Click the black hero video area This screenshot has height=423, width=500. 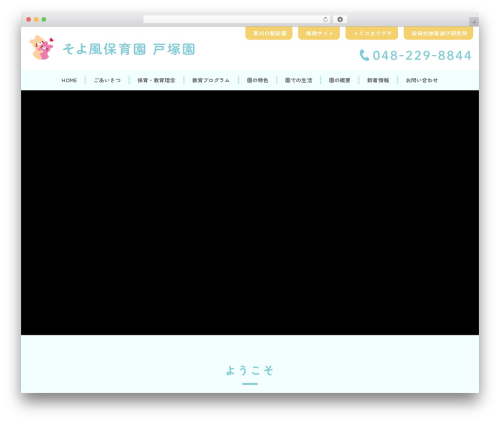tap(250, 212)
